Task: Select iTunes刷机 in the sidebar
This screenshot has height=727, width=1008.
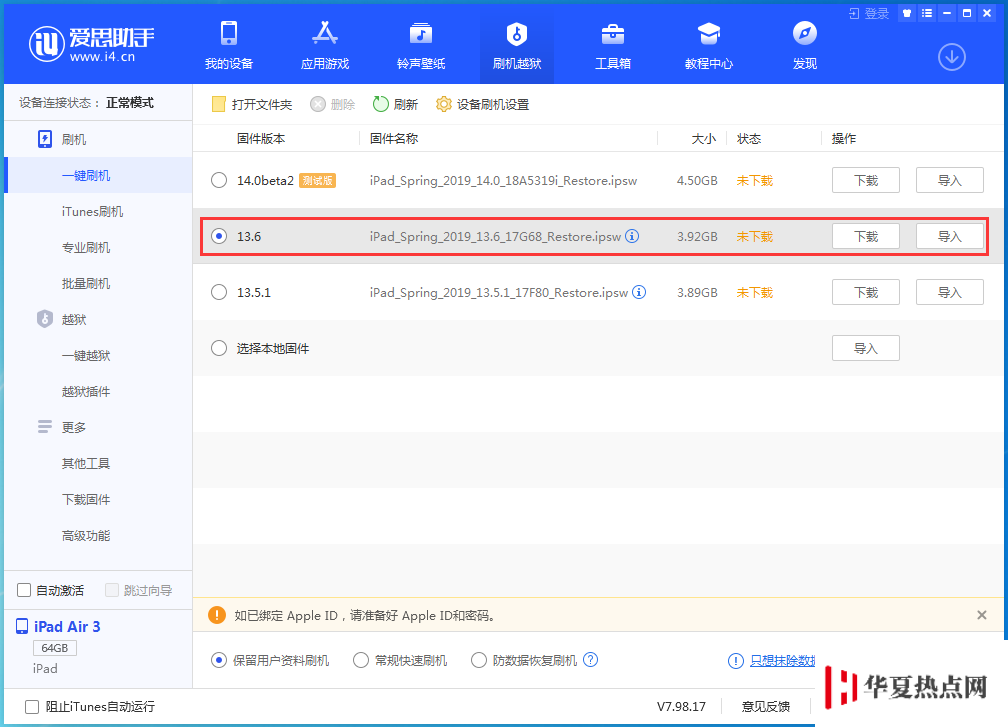Action: pos(93,211)
